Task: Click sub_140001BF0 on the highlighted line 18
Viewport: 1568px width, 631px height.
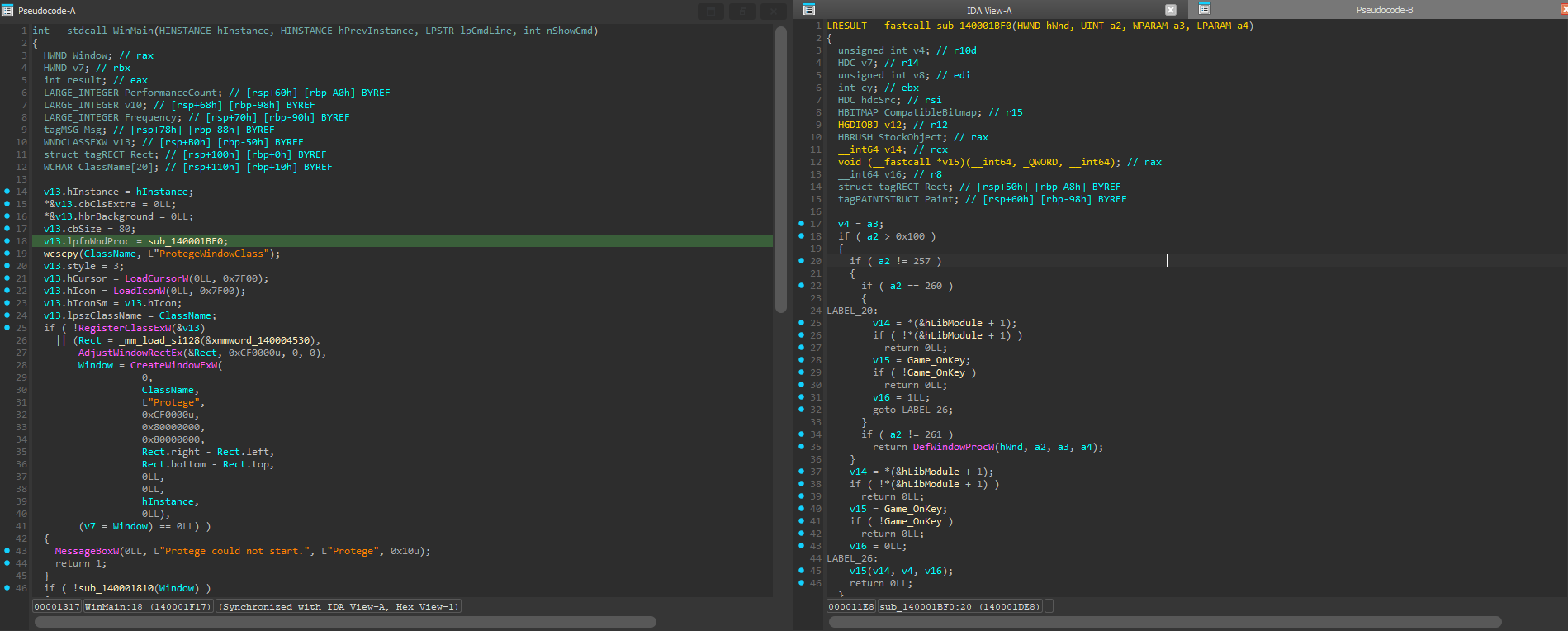Action: (x=185, y=241)
